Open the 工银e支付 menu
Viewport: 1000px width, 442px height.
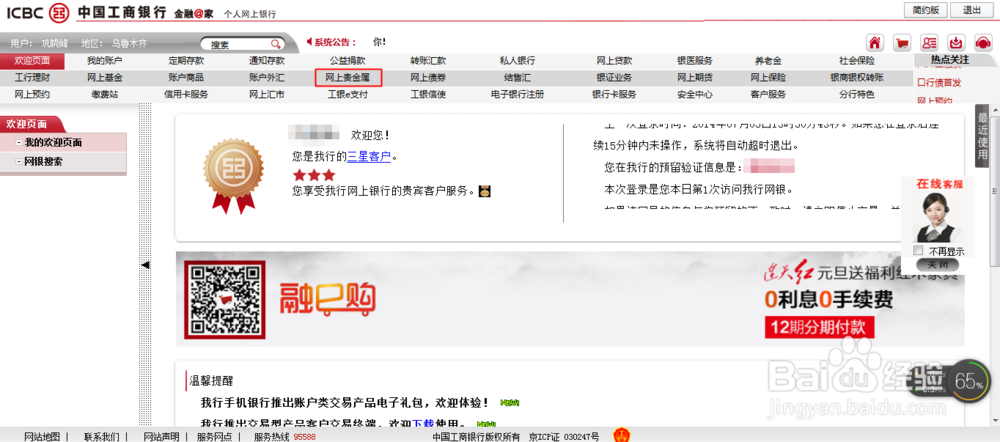point(348,94)
